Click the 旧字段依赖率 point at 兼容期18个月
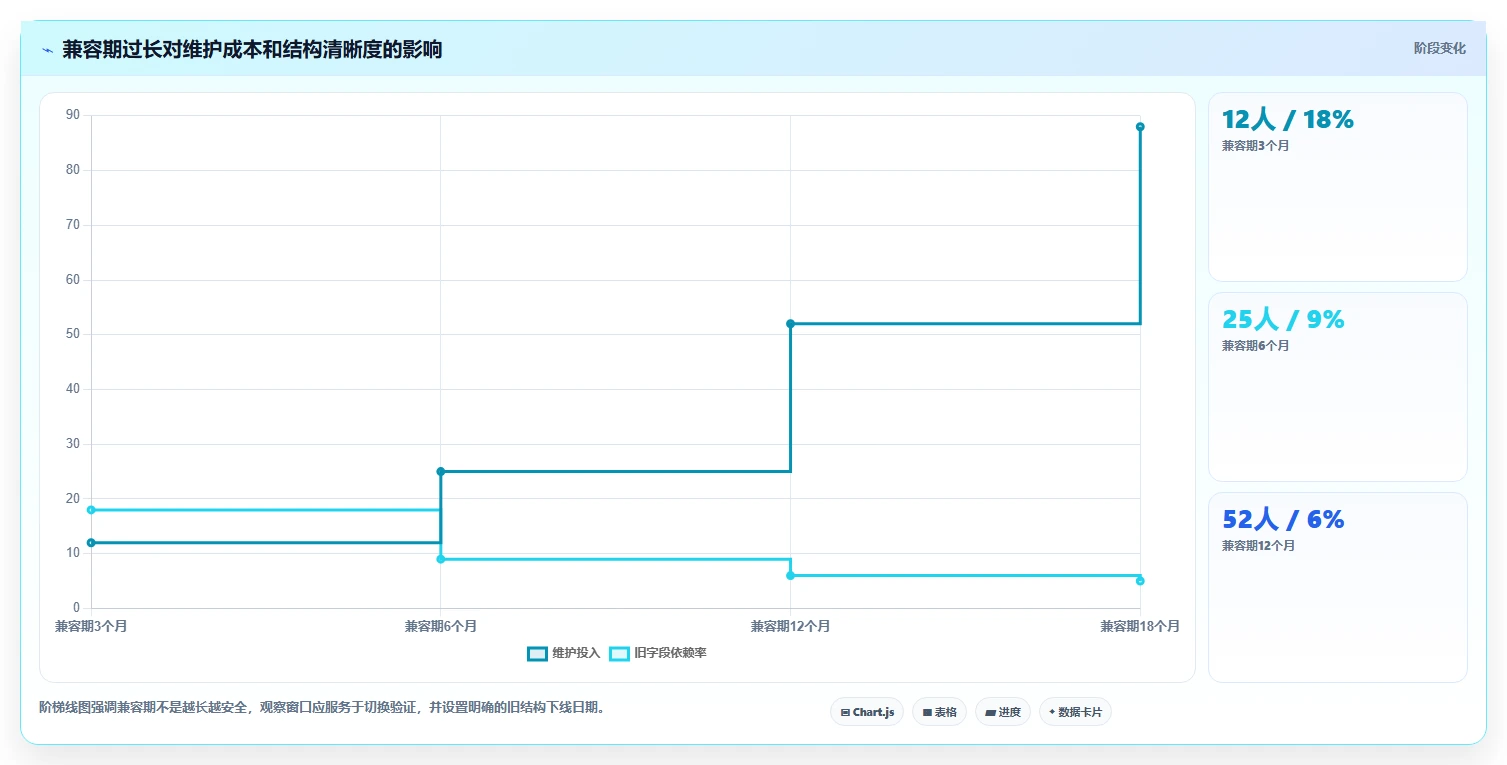The height and width of the screenshot is (765, 1507). point(1140,581)
